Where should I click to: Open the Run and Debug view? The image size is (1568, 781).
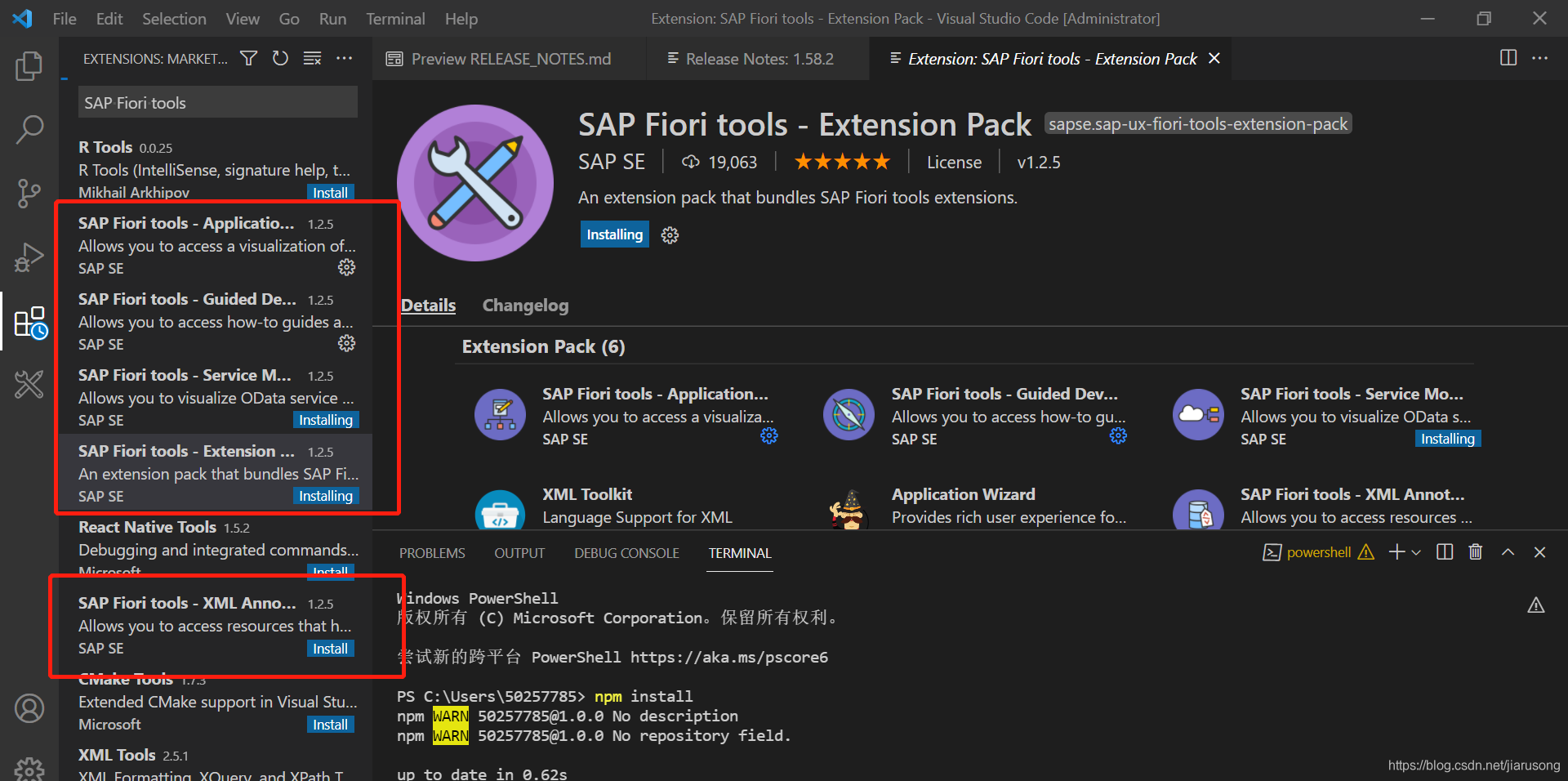coord(29,257)
